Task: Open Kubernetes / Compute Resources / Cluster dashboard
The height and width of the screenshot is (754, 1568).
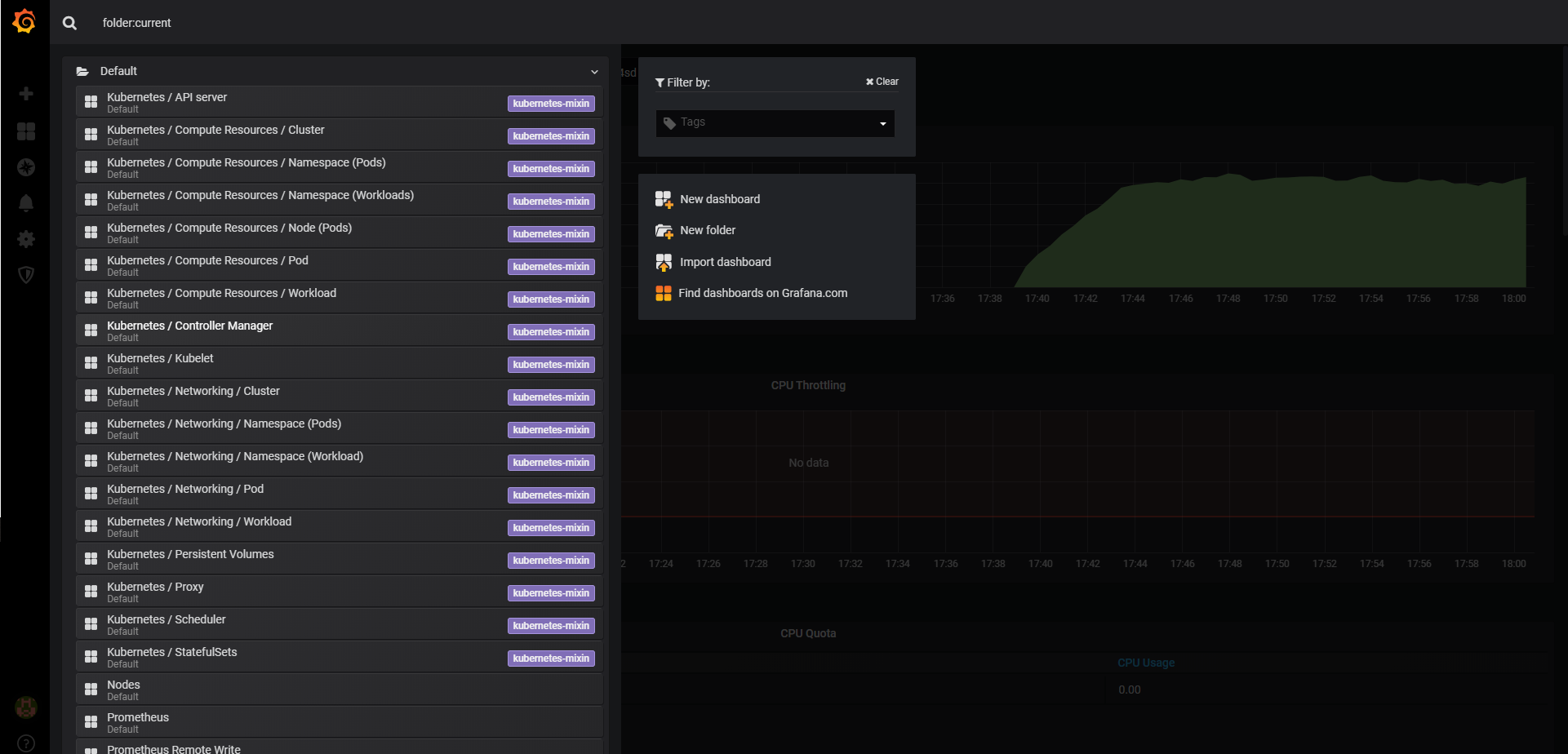Action: point(340,135)
